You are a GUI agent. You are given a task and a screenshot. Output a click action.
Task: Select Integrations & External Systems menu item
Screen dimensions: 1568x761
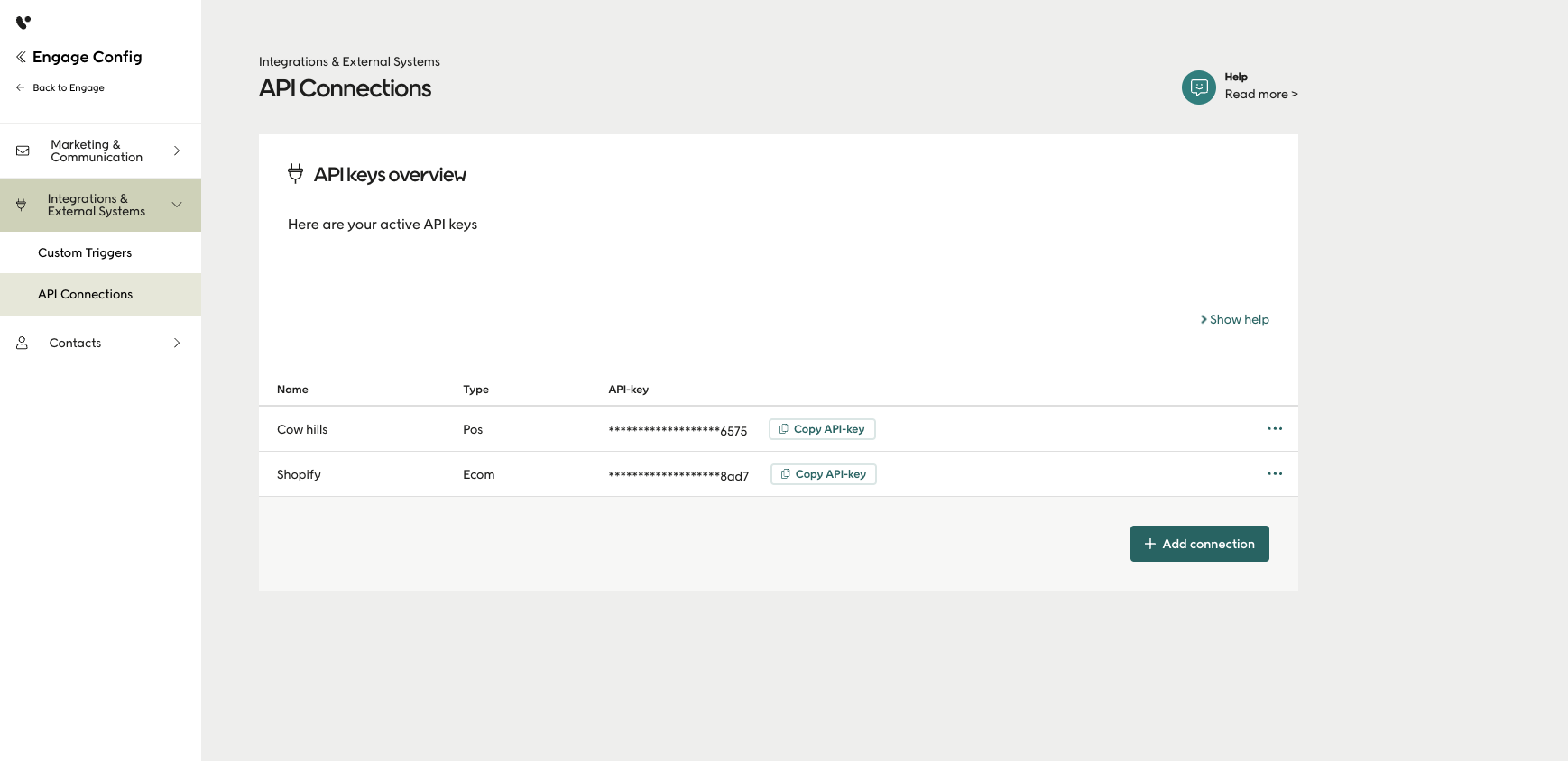100,205
